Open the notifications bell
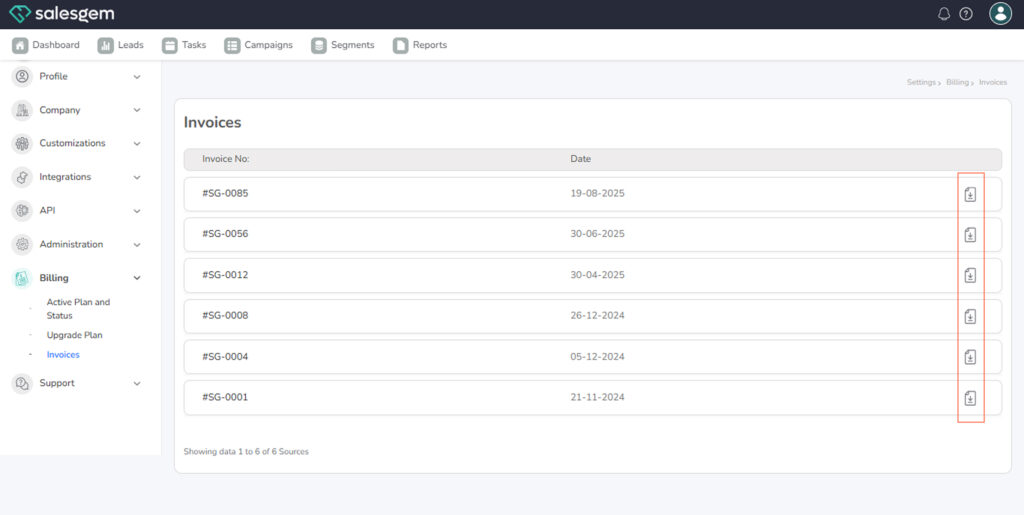1024x515 pixels. point(944,14)
